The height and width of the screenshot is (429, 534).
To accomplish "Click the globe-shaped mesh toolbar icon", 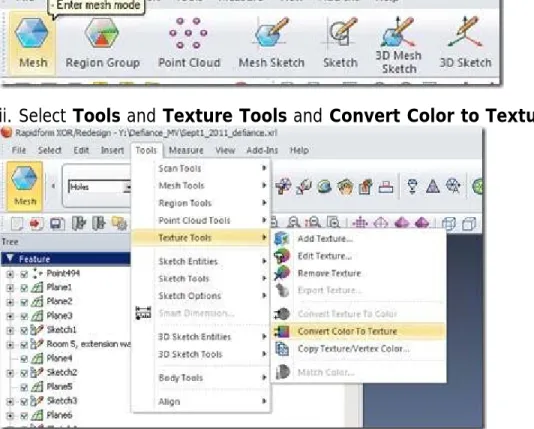I will 324,187.
